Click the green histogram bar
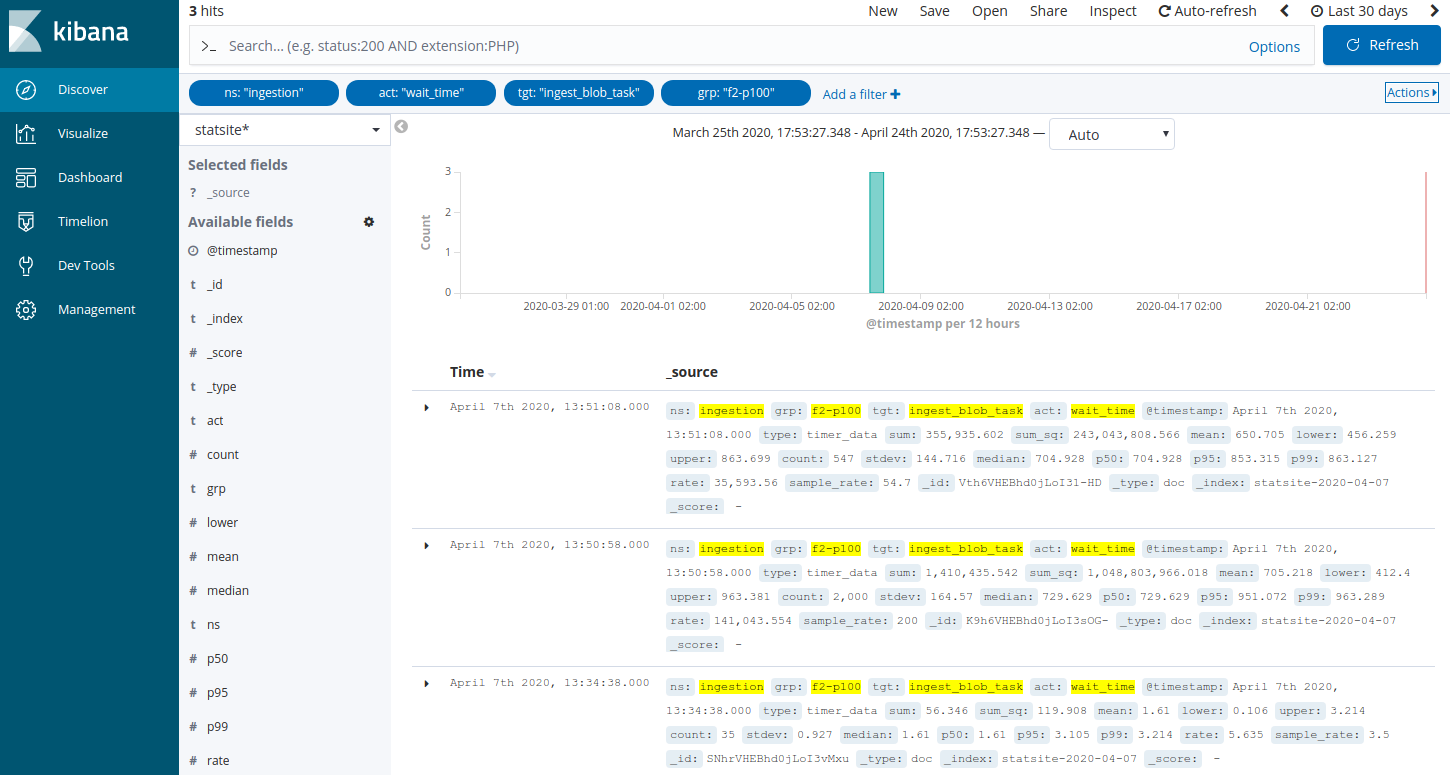This screenshot has width=1450, height=775. 876,232
